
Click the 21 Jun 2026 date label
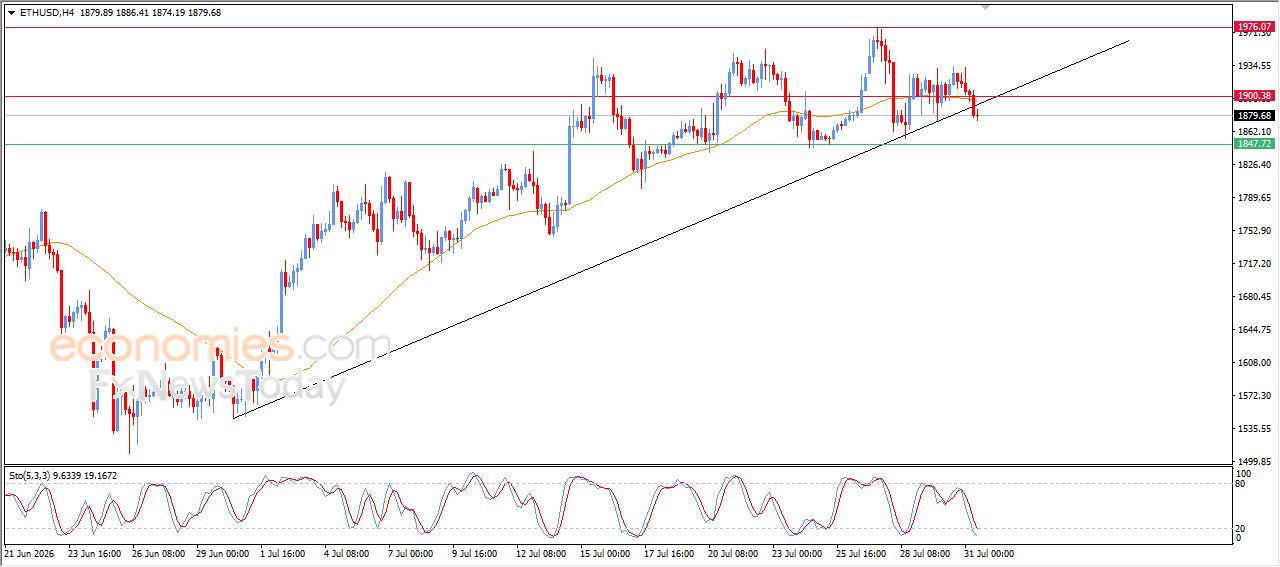pos(29,552)
